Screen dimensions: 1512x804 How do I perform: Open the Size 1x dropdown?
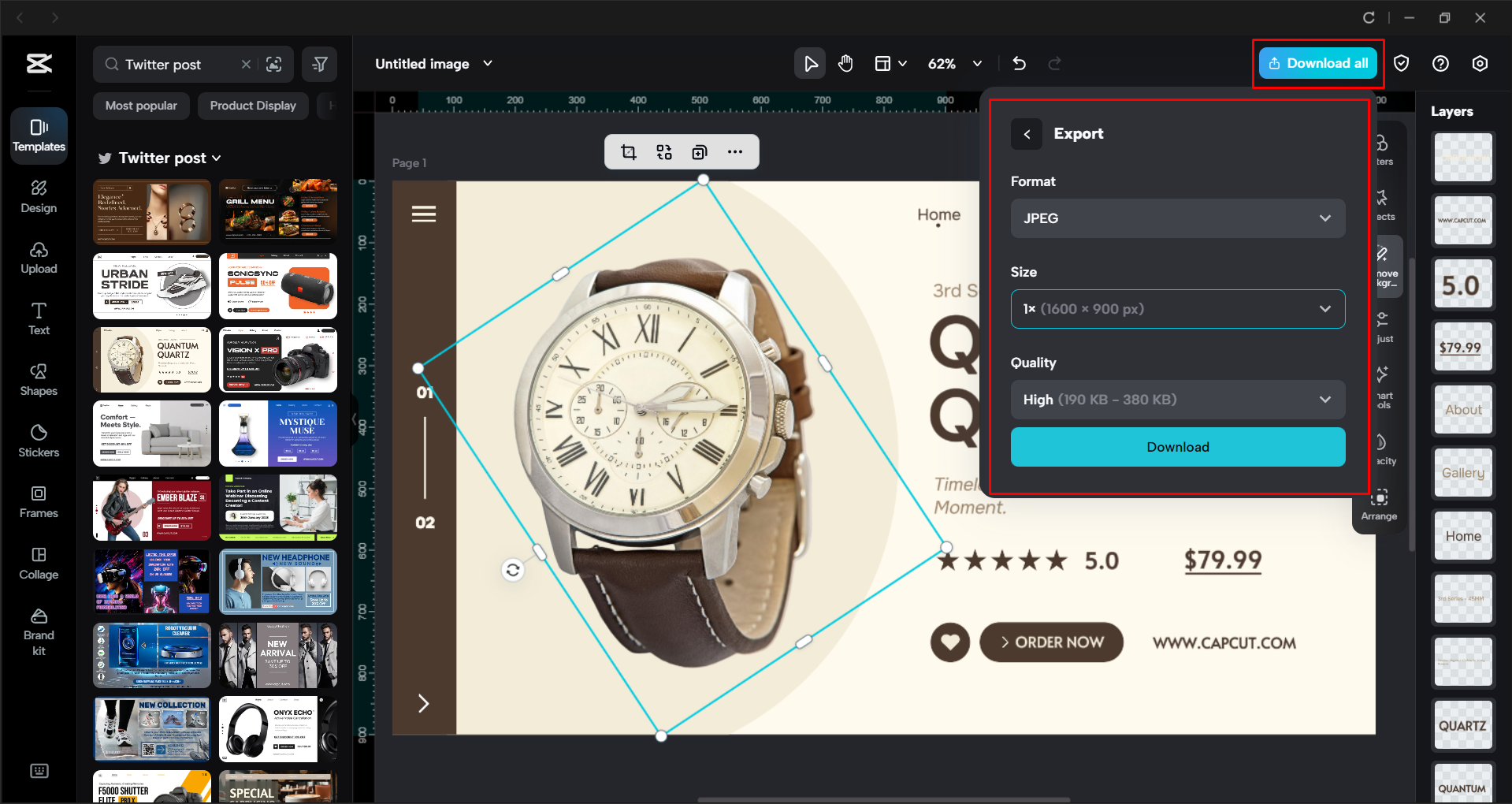click(1178, 309)
